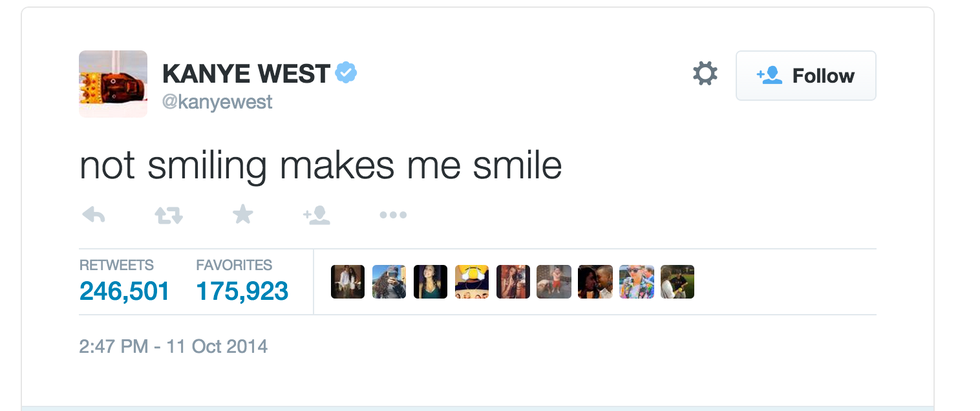Click the reply arrow icon
The image size is (980, 411).
click(93, 214)
